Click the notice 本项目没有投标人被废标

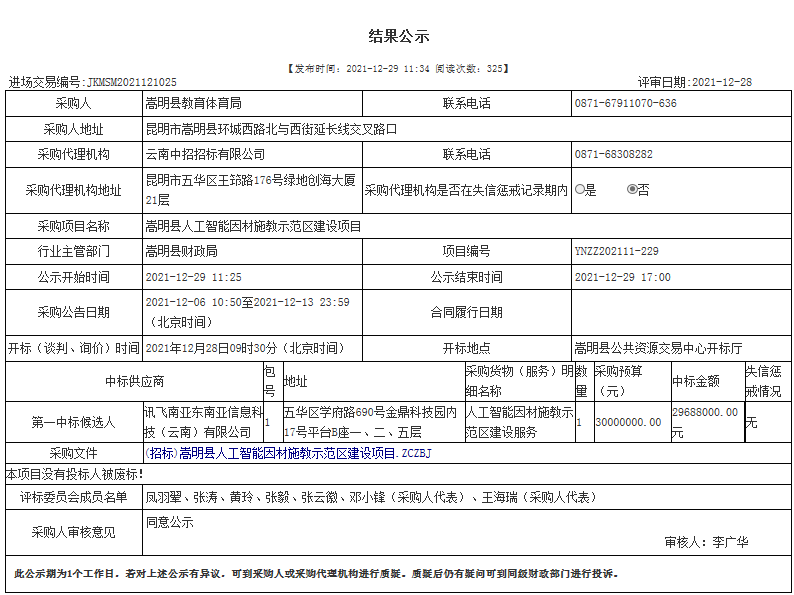point(74,474)
